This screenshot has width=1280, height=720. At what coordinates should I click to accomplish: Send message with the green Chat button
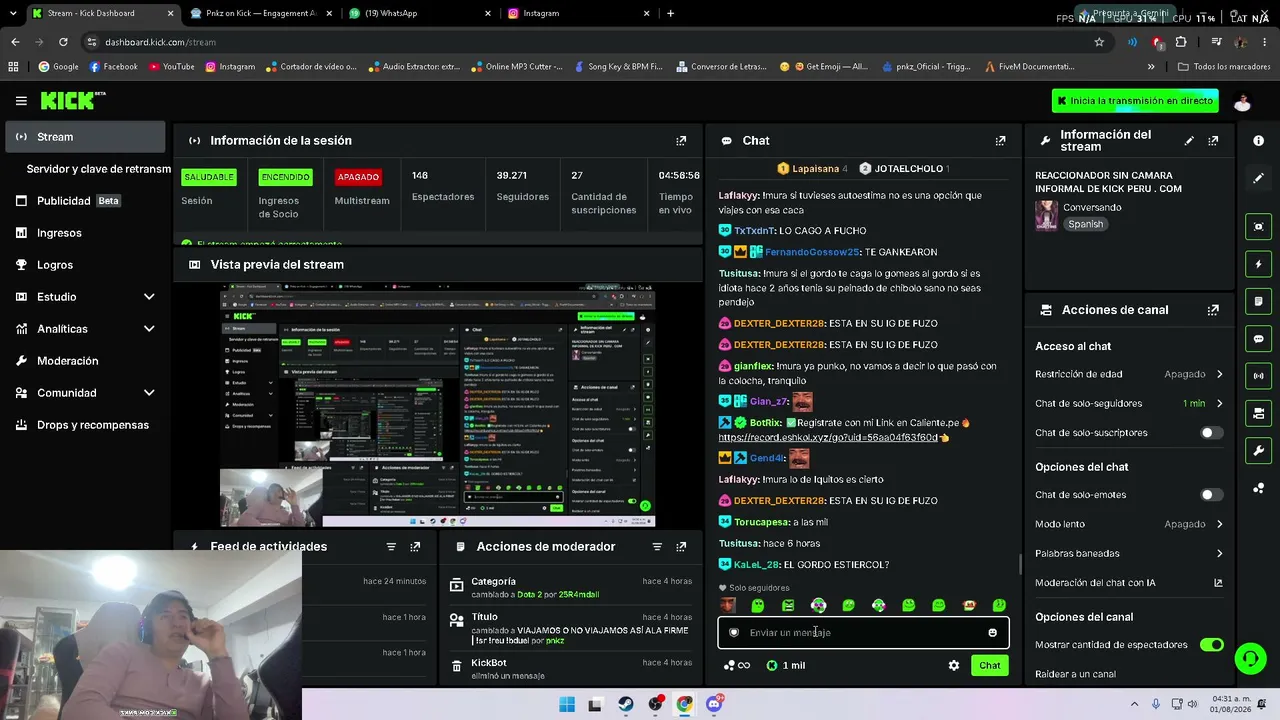tap(989, 665)
